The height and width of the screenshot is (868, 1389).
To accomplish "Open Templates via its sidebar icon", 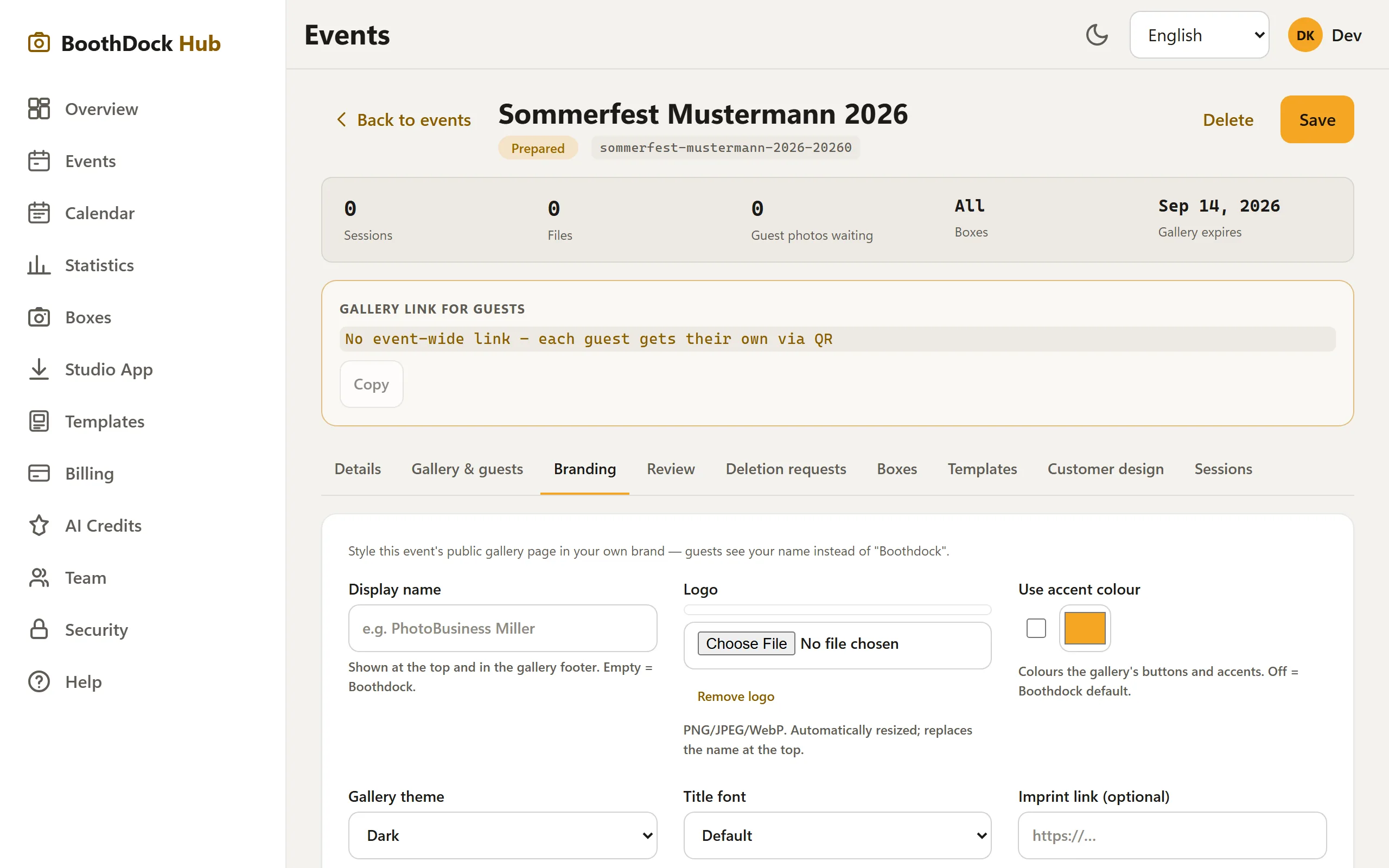I will [39, 422].
